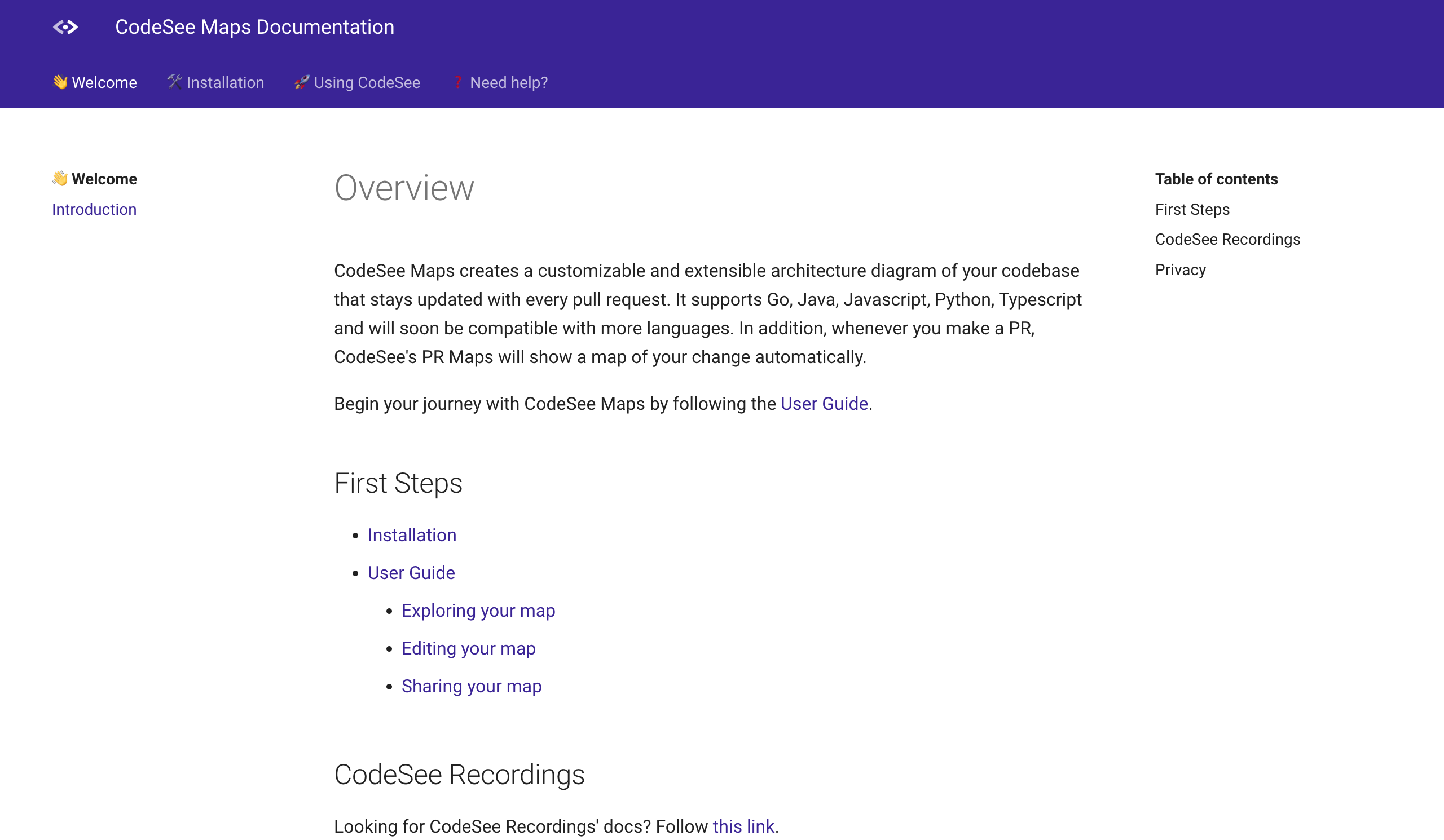Open the Using CodeSee tab
The width and height of the screenshot is (1444, 840).
(357, 82)
